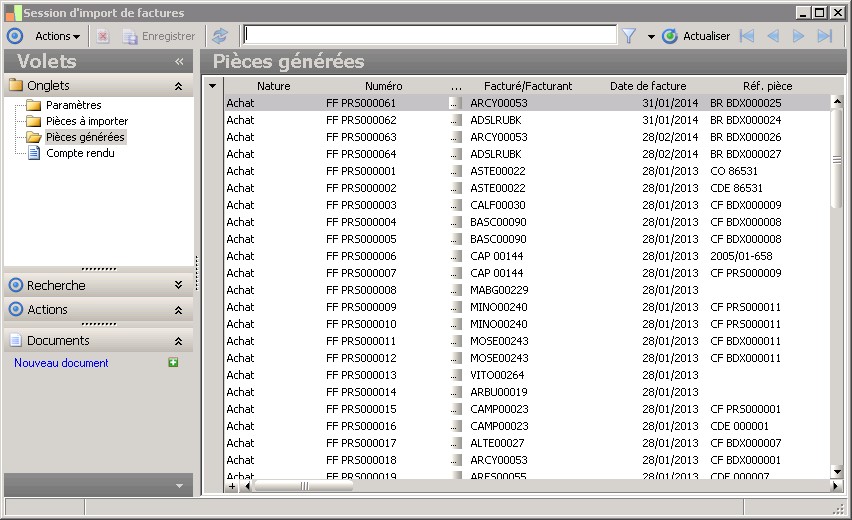Collapse the Volets pane with double chevron

[x=179, y=62]
